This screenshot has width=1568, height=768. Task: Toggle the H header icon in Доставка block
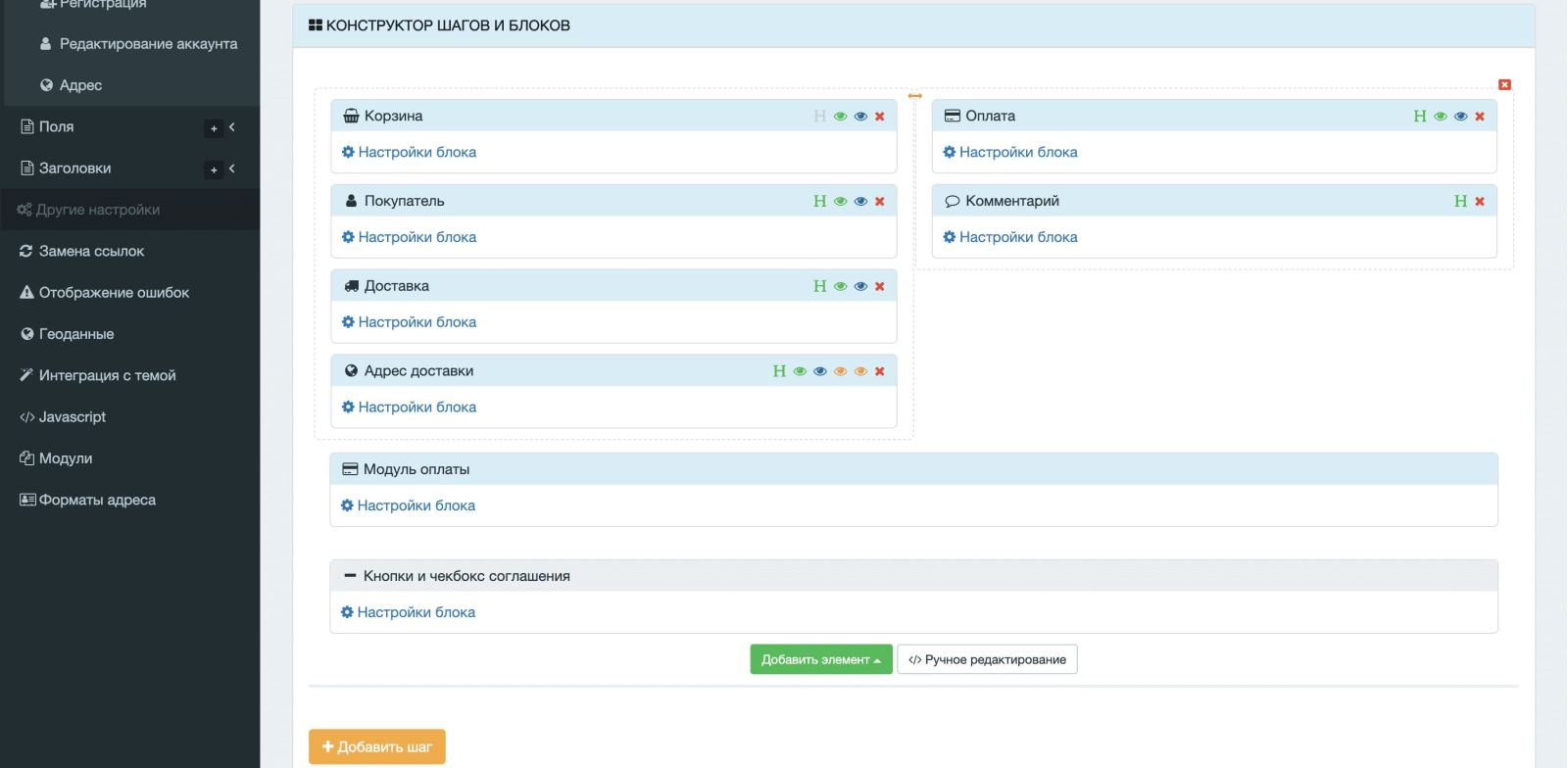click(820, 287)
